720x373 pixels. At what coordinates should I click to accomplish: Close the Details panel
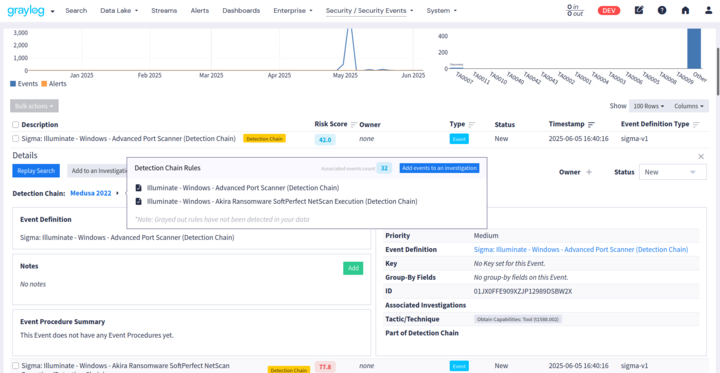tap(701, 157)
